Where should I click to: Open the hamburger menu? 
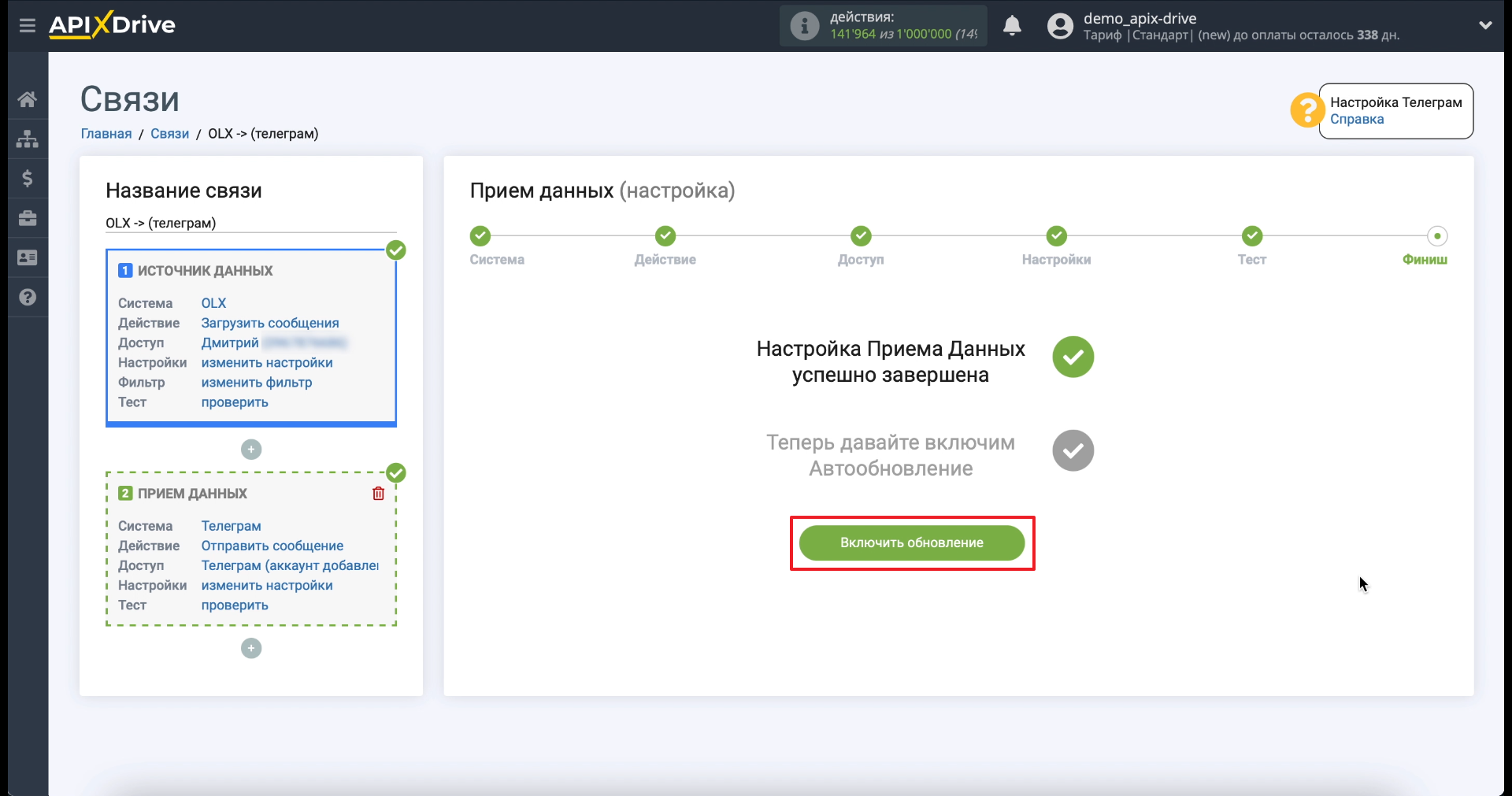(28, 25)
